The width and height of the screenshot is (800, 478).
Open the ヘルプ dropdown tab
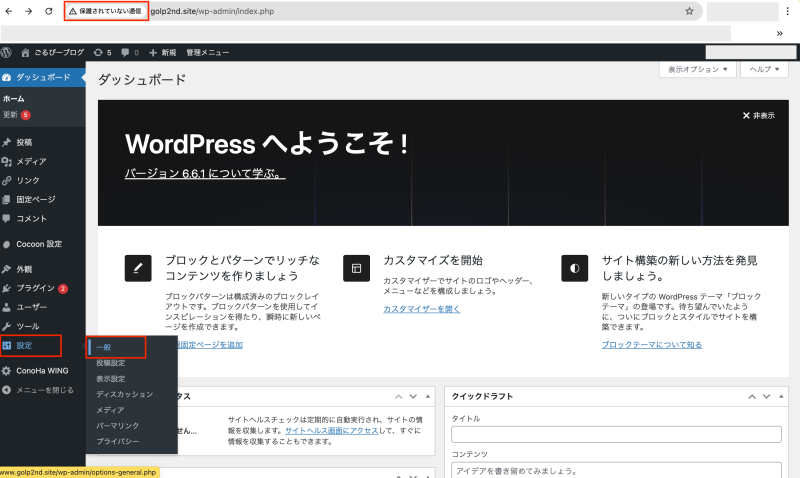[x=766, y=70]
